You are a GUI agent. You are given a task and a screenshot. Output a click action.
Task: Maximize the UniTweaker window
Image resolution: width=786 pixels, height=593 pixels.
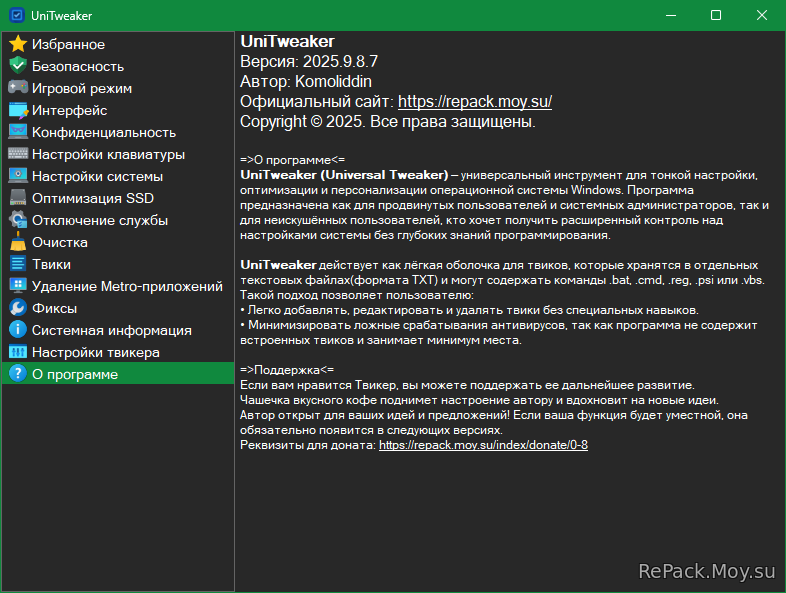[x=716, y=15]
